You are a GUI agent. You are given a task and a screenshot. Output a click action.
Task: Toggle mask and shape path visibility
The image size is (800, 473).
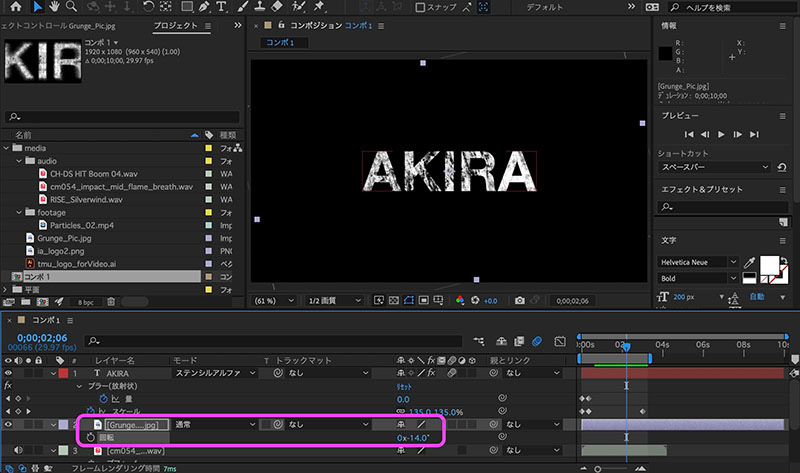(x=409, y=301)
